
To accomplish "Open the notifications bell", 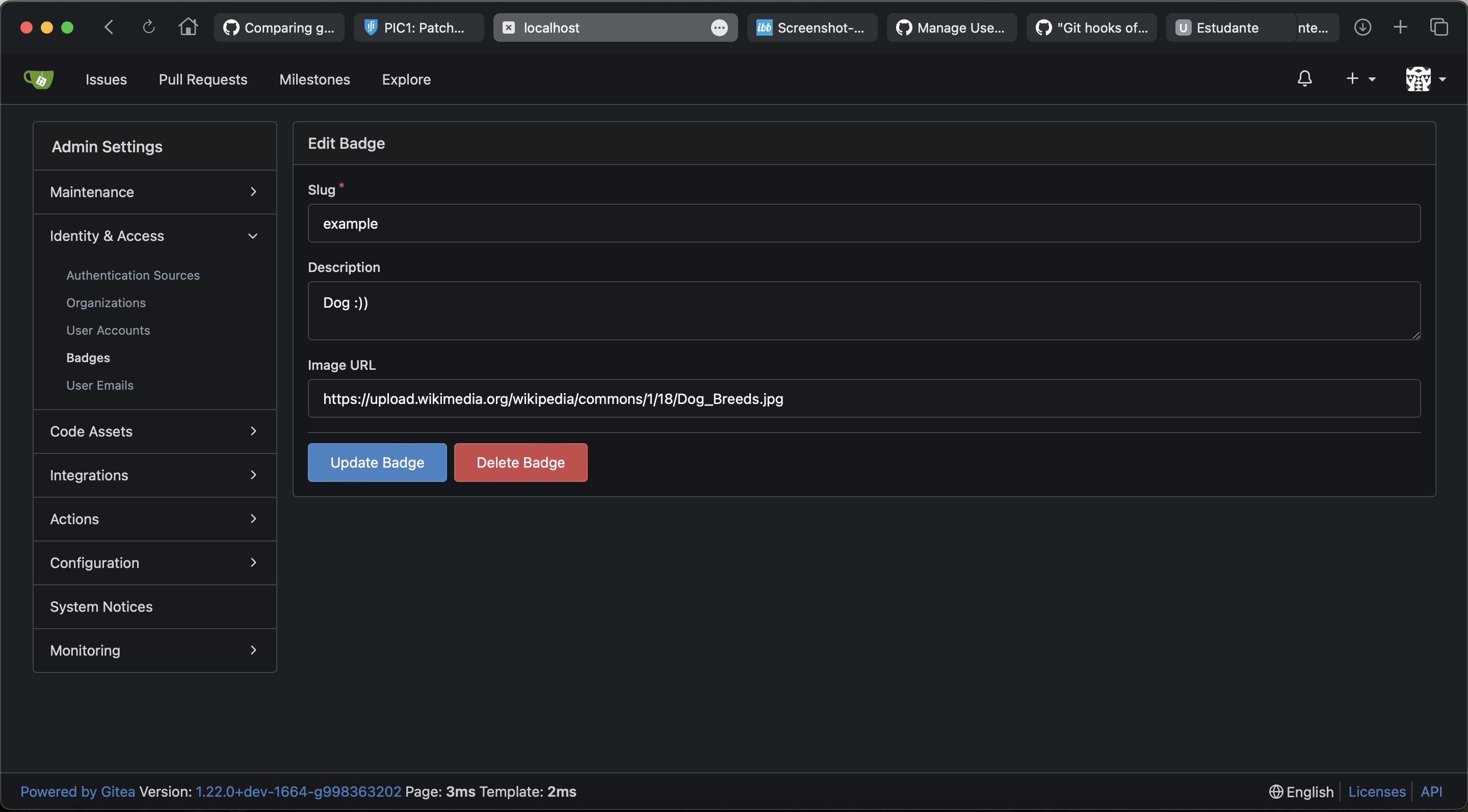I will click(x=1304, y=78).
